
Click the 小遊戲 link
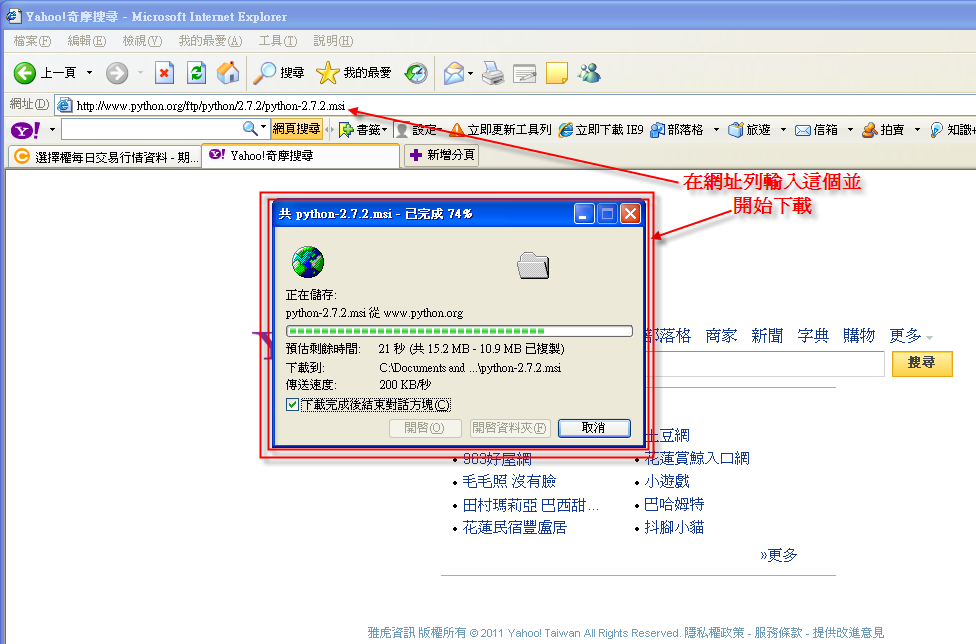point(667,482)
